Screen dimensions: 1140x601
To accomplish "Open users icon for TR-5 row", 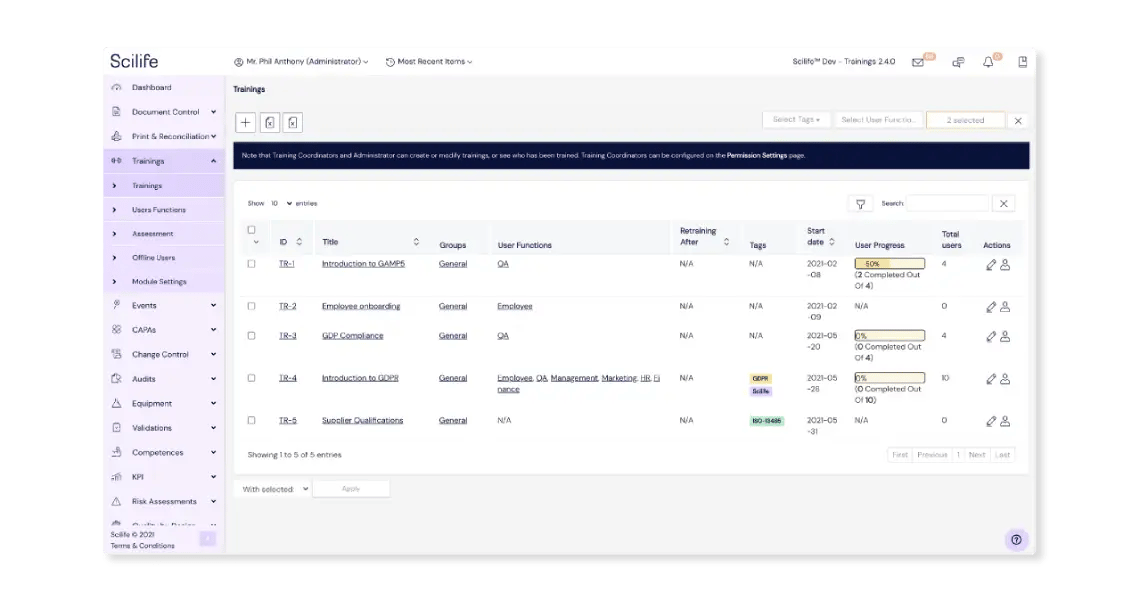I will [1005, 421].
